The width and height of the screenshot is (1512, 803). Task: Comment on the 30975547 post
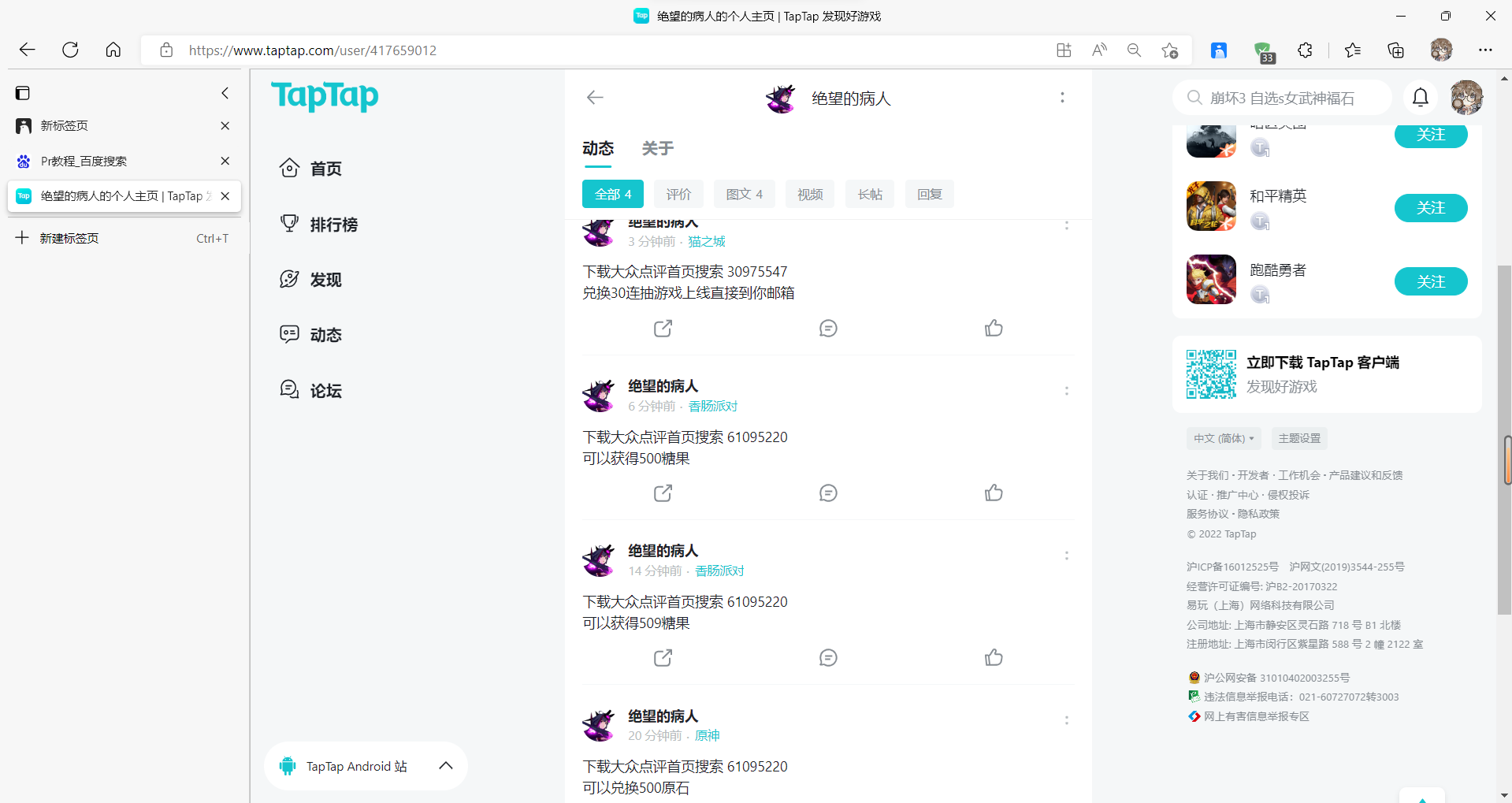(x=828, y=328)
